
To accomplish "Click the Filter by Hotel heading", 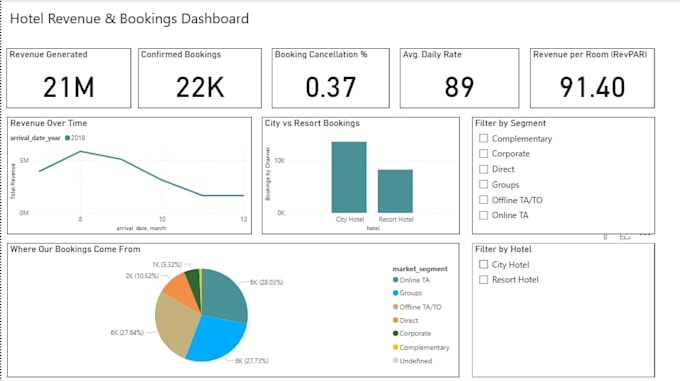I will (503, 249).
